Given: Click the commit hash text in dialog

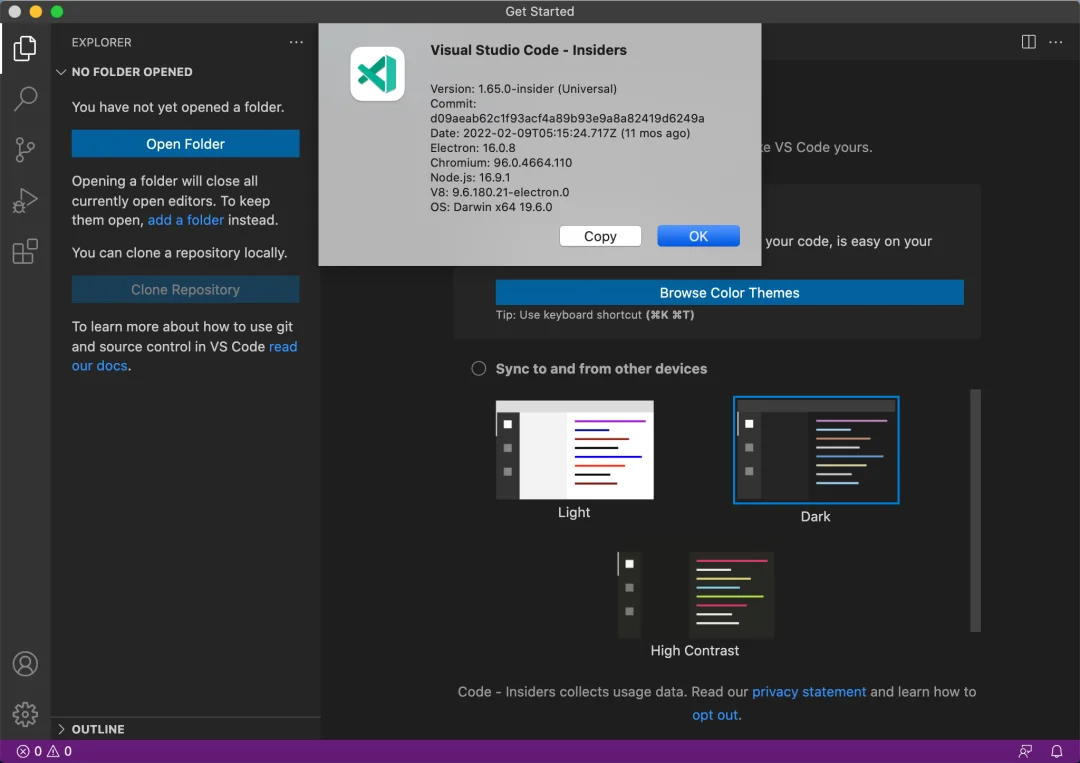Looking at the screenshot, I should (x=567, y=118).
